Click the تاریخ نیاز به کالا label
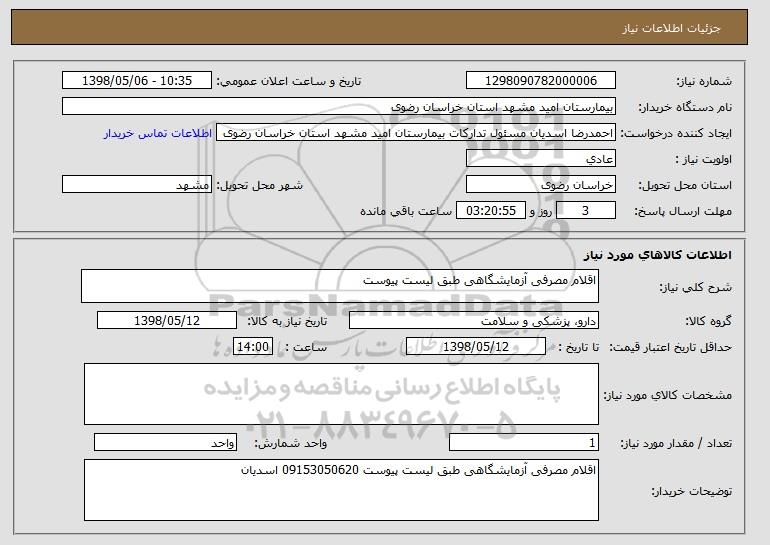This screenshot has height=545, width=770. (287, 321)
